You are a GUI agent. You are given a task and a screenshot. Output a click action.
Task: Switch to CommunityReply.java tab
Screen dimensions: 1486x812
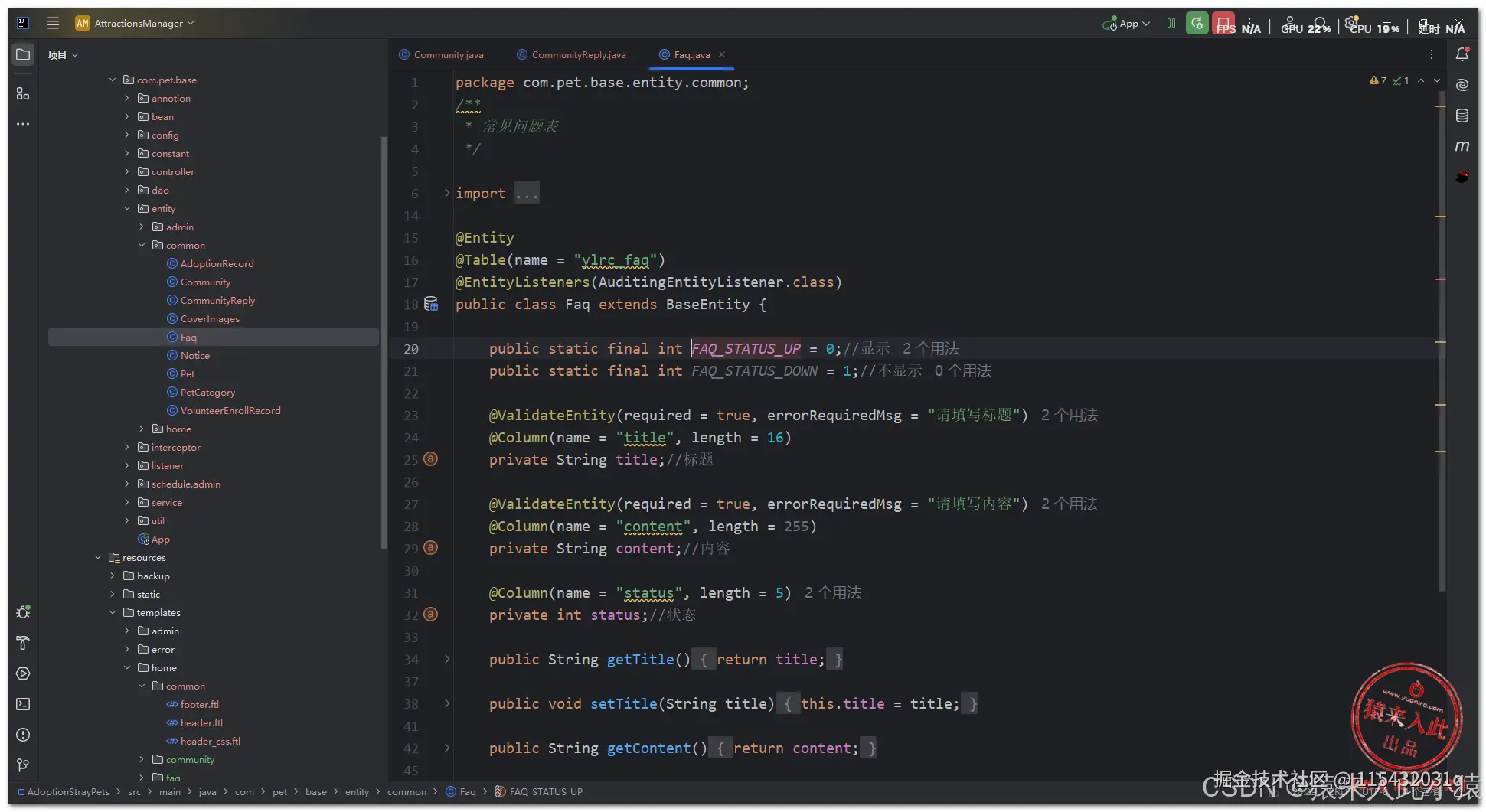(x=571, y=54)
